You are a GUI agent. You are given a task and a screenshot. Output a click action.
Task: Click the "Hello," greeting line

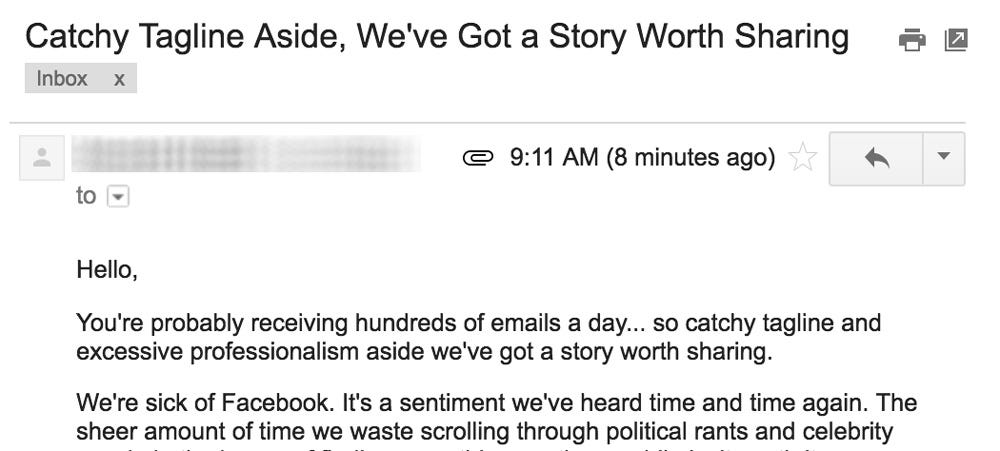[x=107, y=270]
